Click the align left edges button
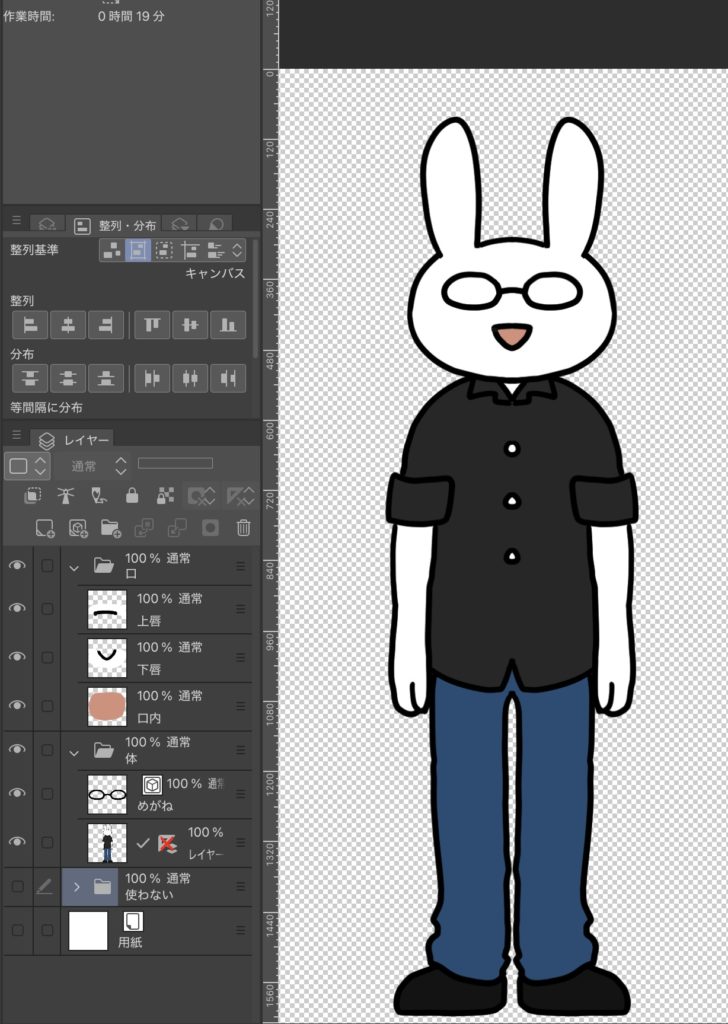 click(x=30, y=325)
